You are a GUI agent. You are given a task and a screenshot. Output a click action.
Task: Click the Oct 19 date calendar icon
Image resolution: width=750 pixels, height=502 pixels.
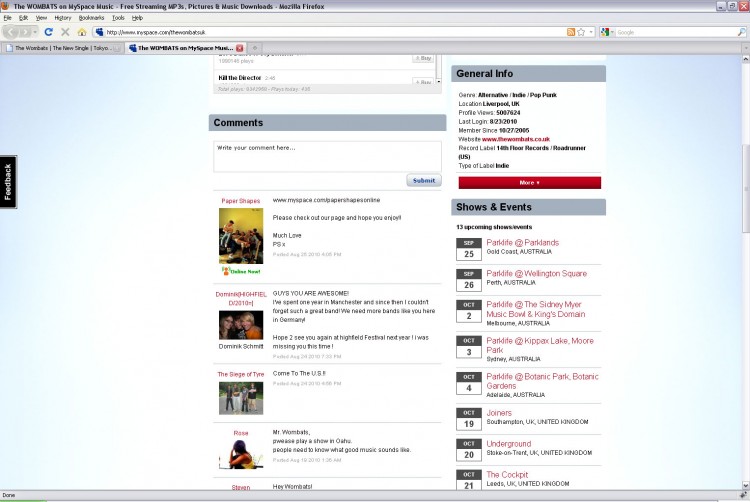click(x=469, y=419)
